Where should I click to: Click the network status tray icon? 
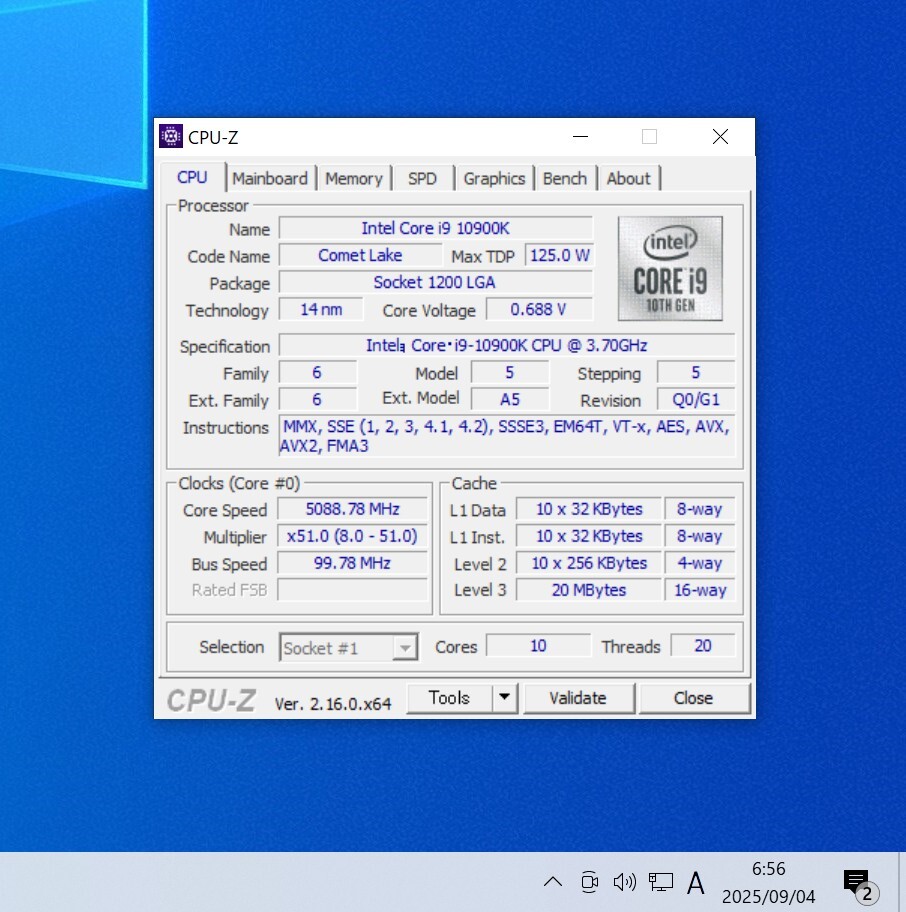pos(660,881)
